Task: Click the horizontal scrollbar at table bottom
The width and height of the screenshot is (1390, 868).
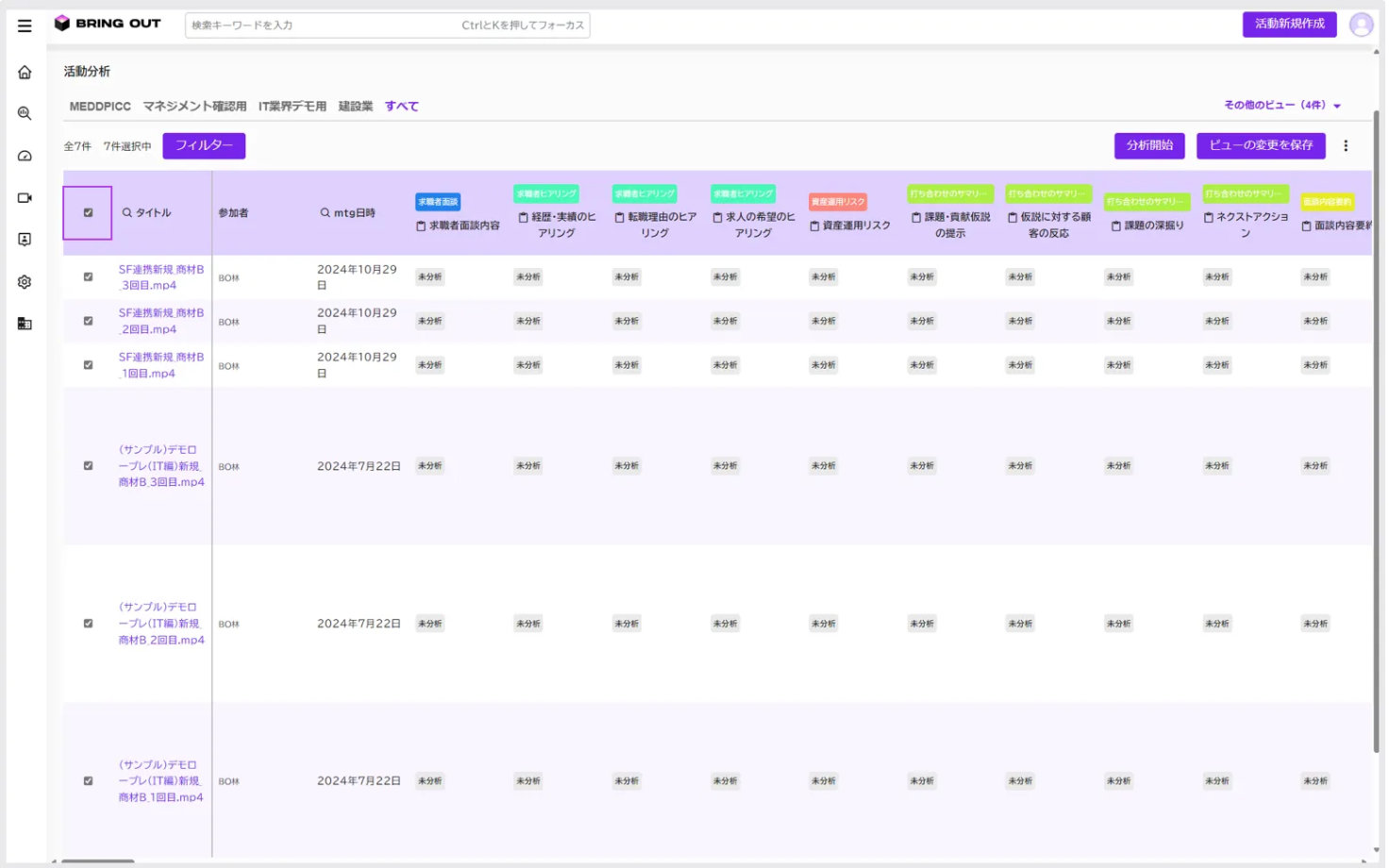Action: click(98, 860)
